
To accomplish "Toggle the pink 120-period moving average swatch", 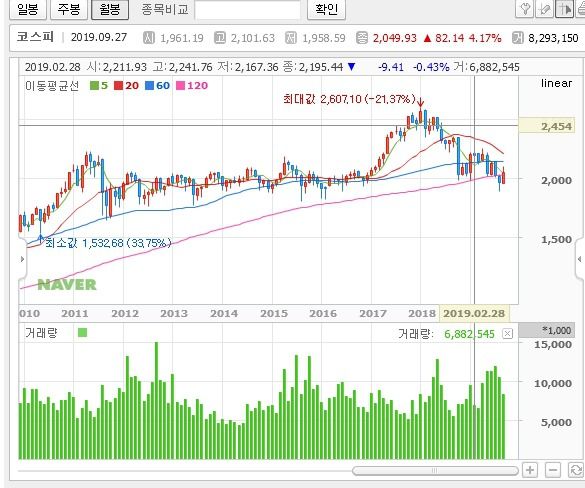I will click(x=180, y=85).
